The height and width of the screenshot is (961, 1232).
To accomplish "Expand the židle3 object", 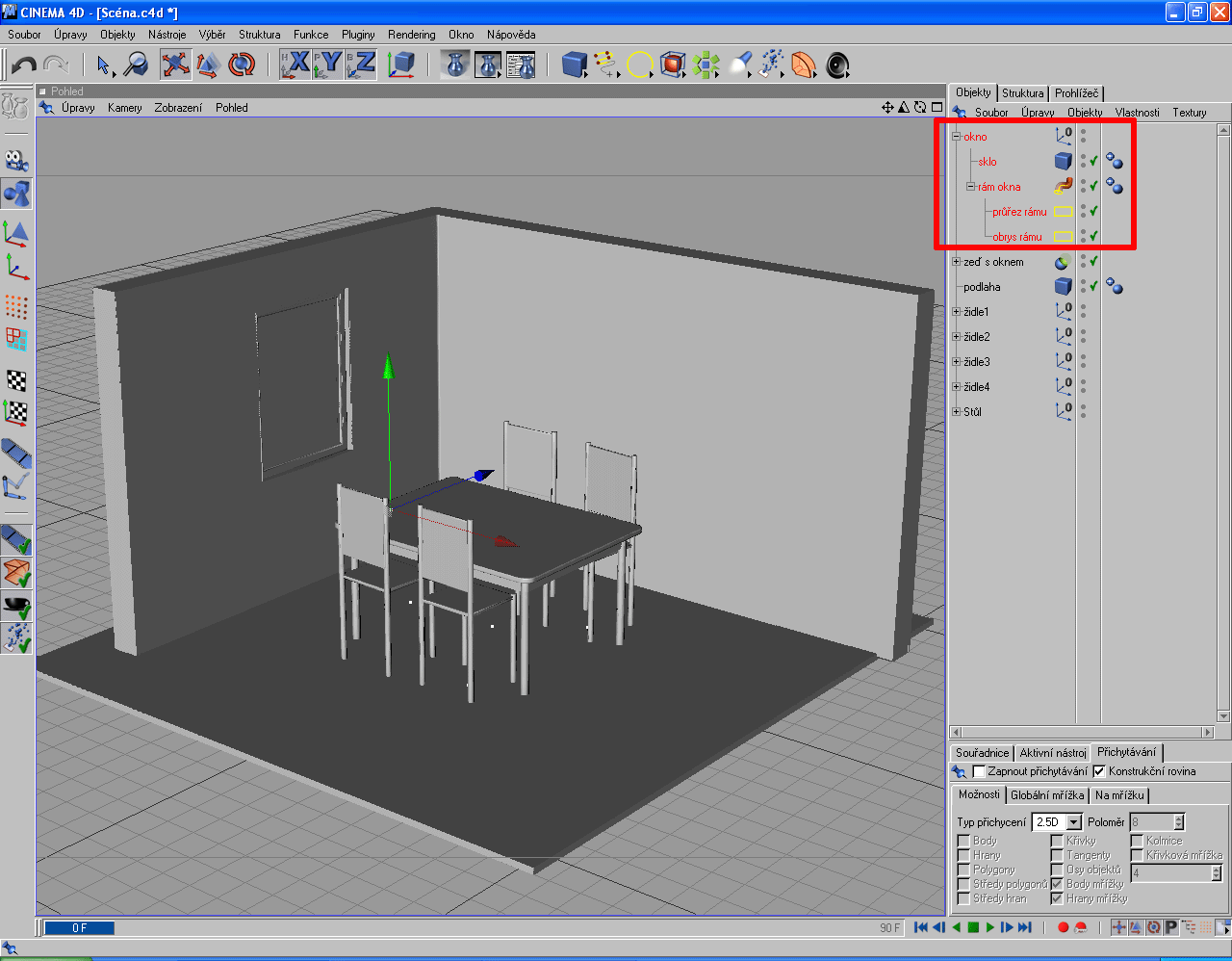I will point(957,362).
